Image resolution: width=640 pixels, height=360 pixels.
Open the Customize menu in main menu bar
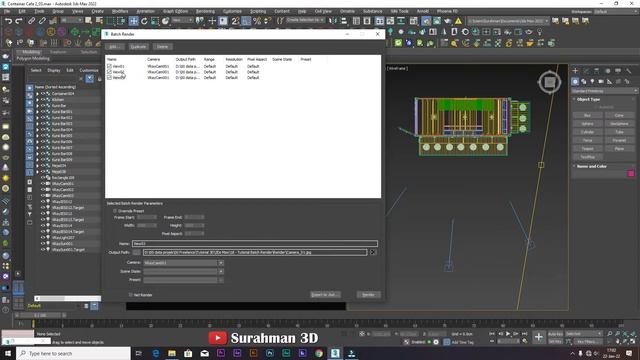[232, 11]
